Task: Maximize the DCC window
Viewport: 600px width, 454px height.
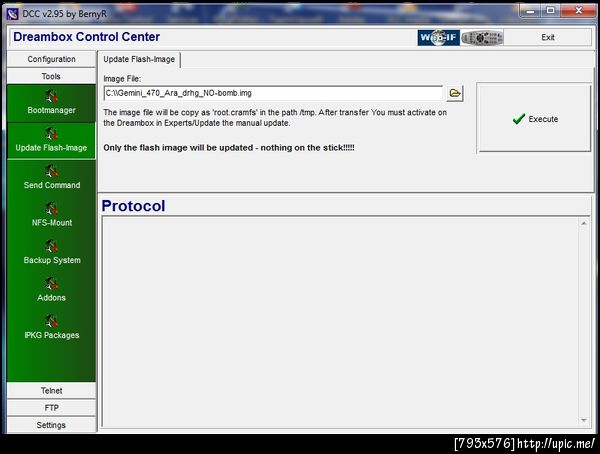Action: pyautogui.click(x=551, y=11)
